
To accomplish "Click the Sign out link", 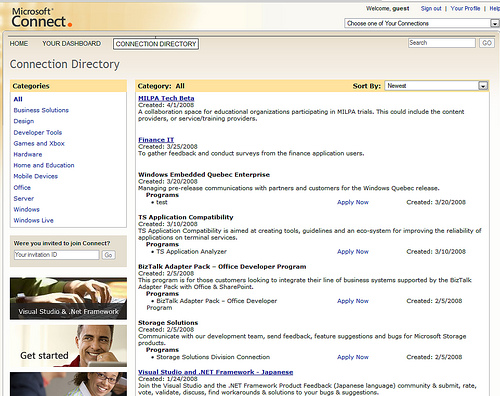I will pyautogui.click(x=431, y=9).
